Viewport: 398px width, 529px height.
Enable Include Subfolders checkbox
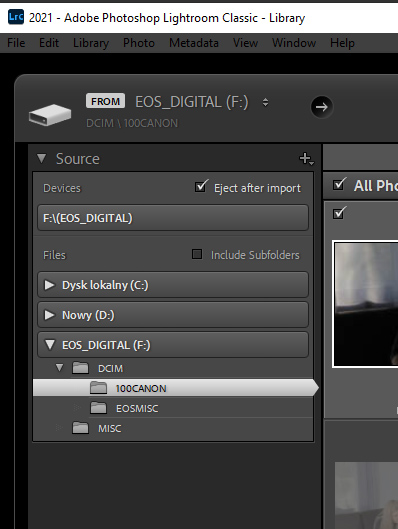coord(197,254)
